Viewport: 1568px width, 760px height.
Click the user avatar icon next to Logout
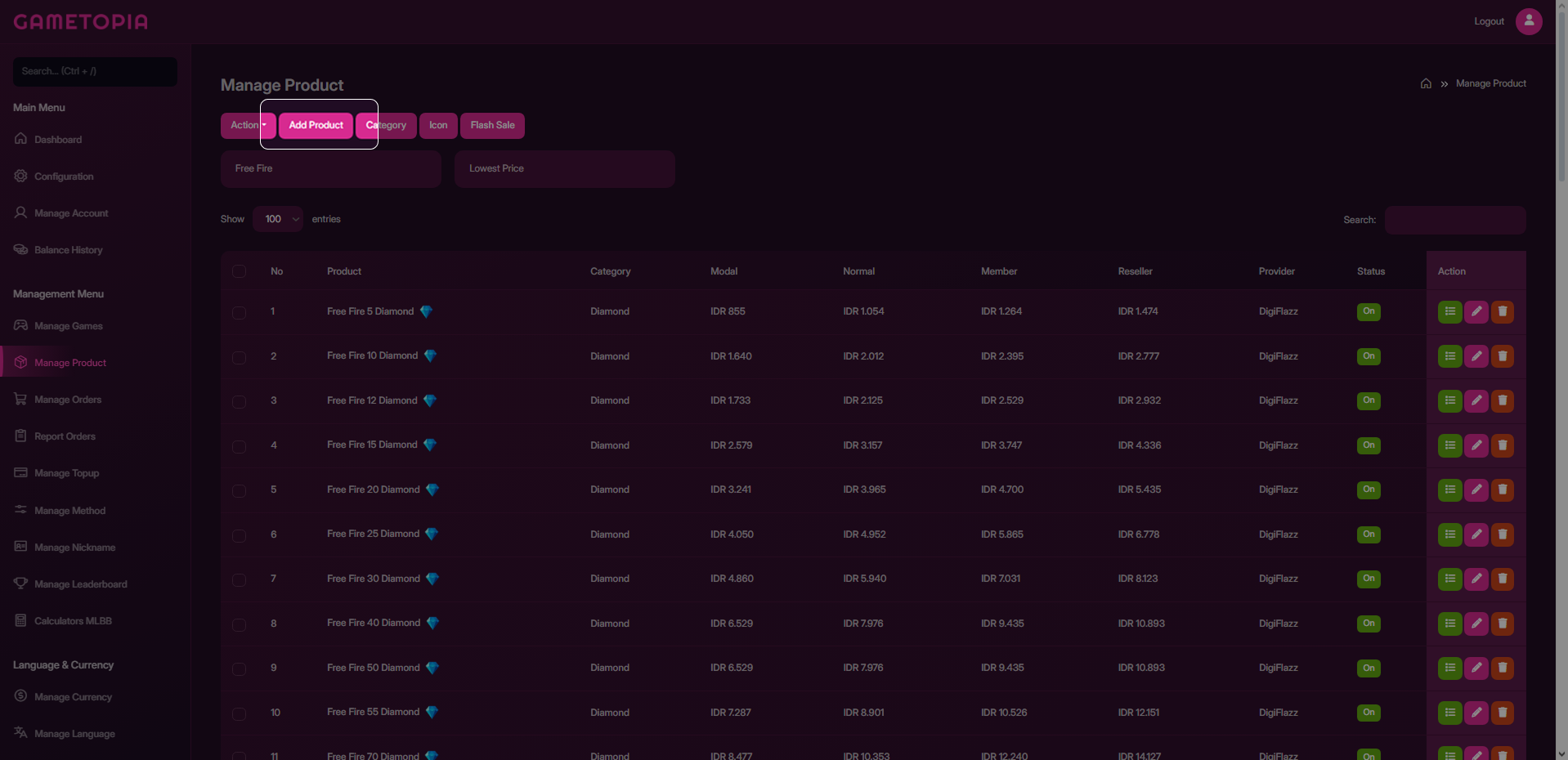tap(1529, 21)
